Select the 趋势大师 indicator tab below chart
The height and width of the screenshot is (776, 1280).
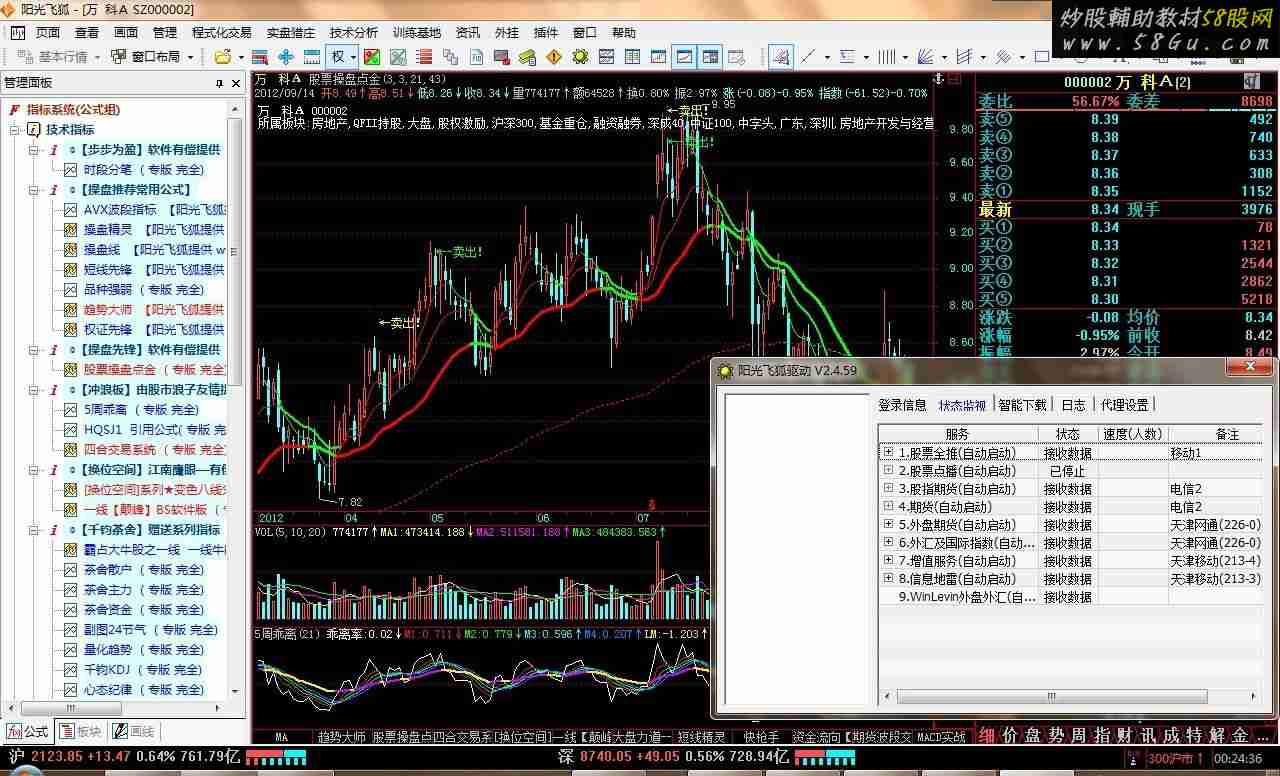point(342,737)
